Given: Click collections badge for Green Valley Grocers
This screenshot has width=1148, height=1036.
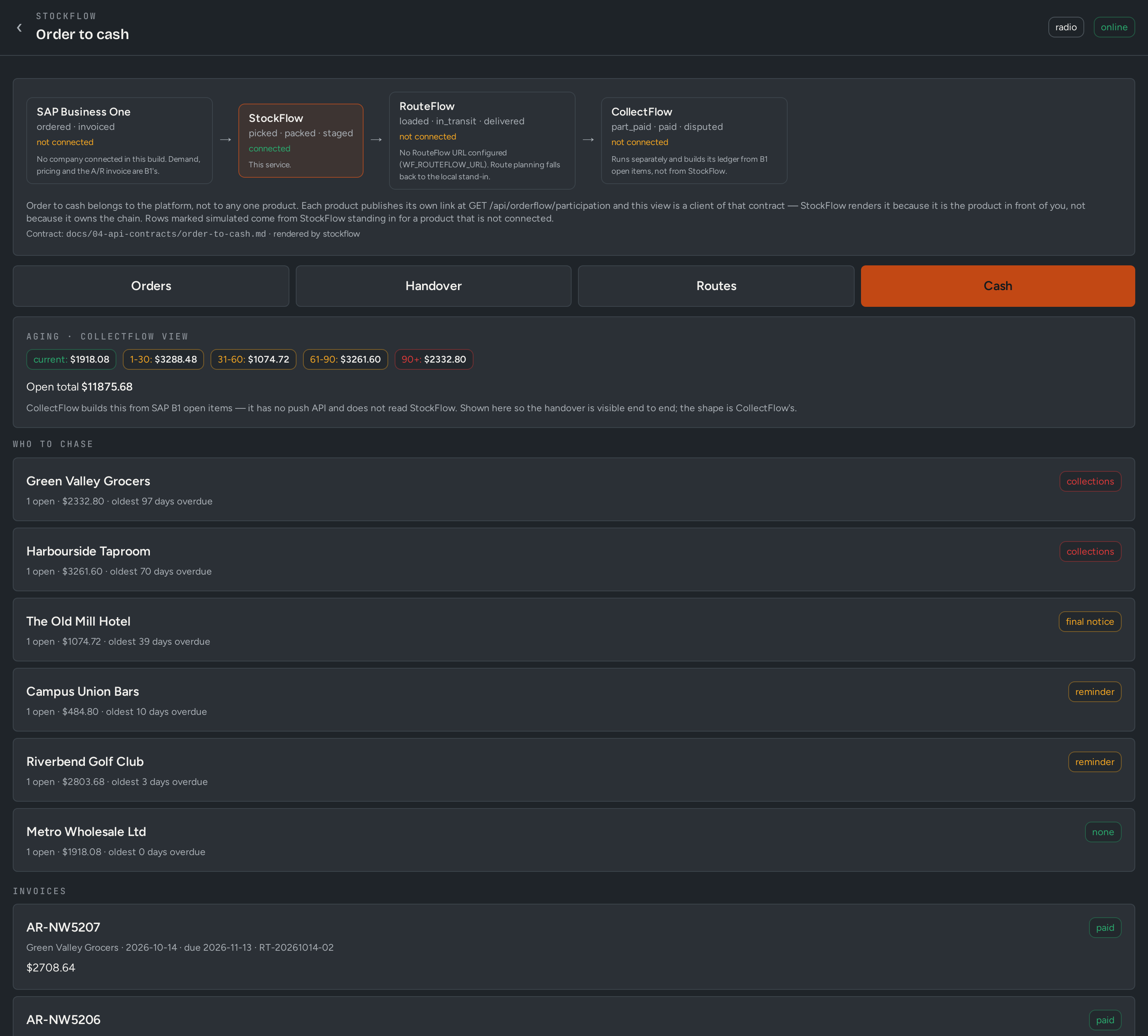Looking at the screenshot, I should (1090, 482).
